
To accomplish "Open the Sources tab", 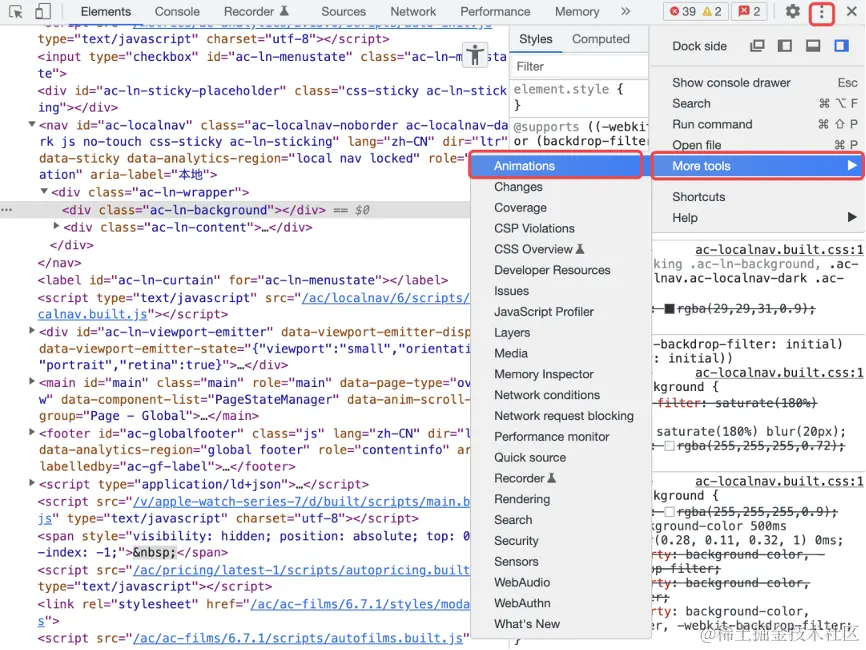I will coord(344,12).
